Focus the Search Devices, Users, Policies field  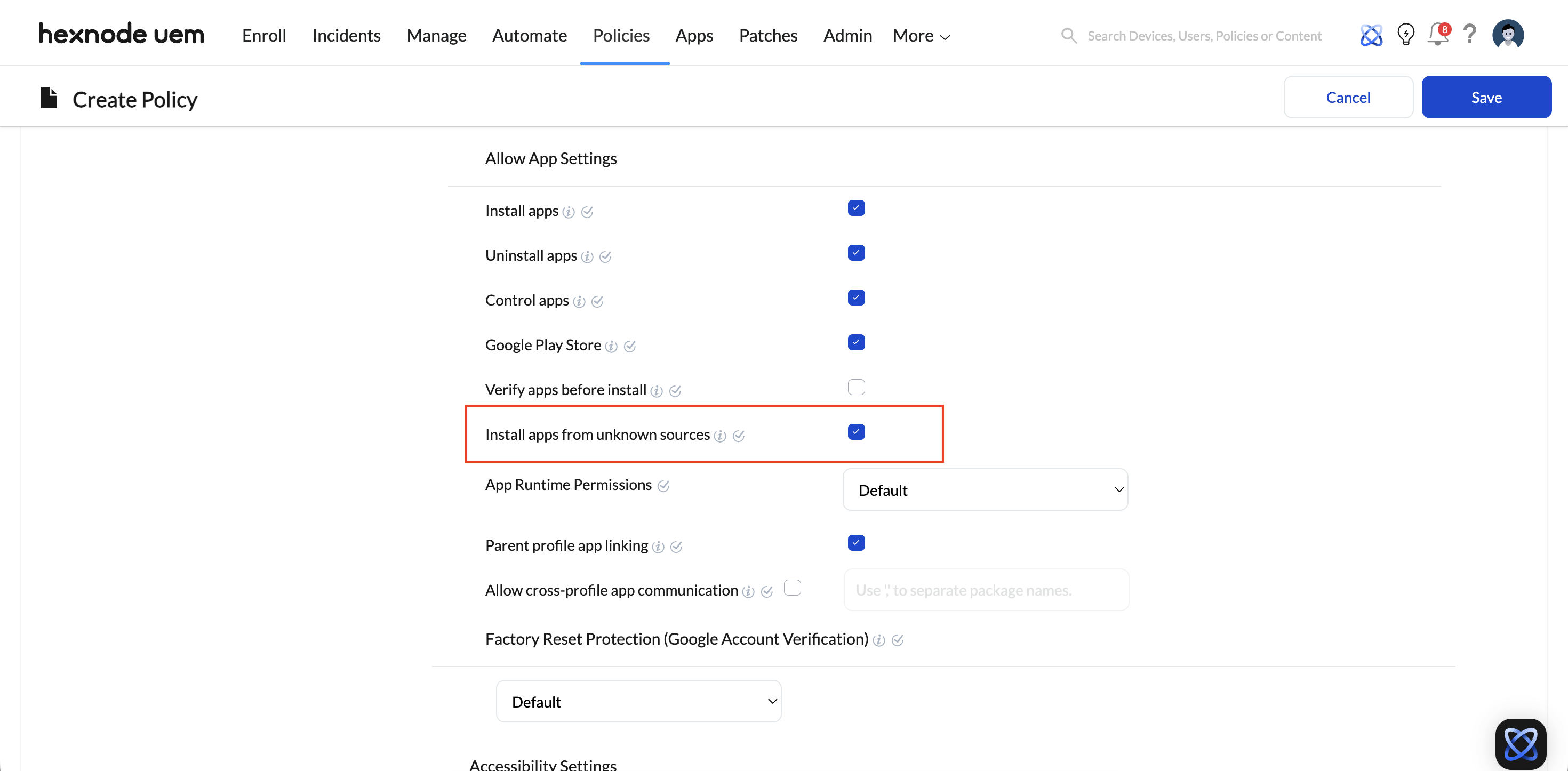[1204, 36]
